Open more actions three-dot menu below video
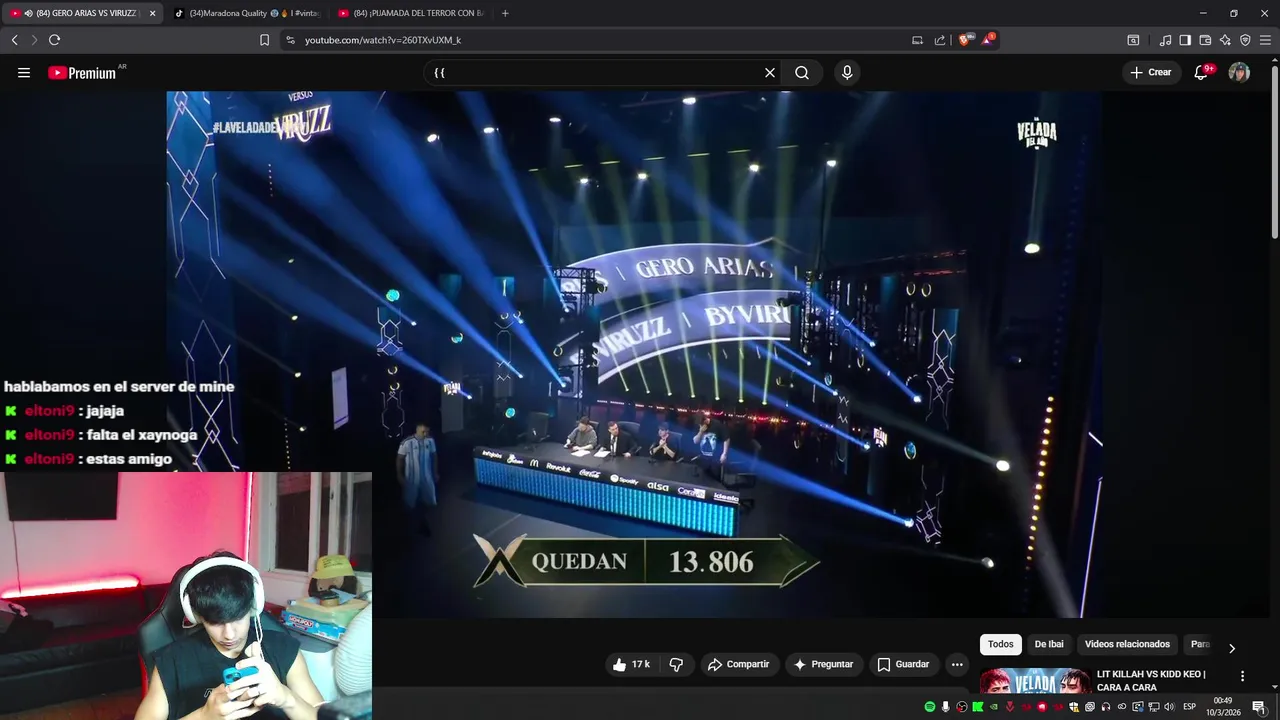1280x720 pixels. [957, 664]
